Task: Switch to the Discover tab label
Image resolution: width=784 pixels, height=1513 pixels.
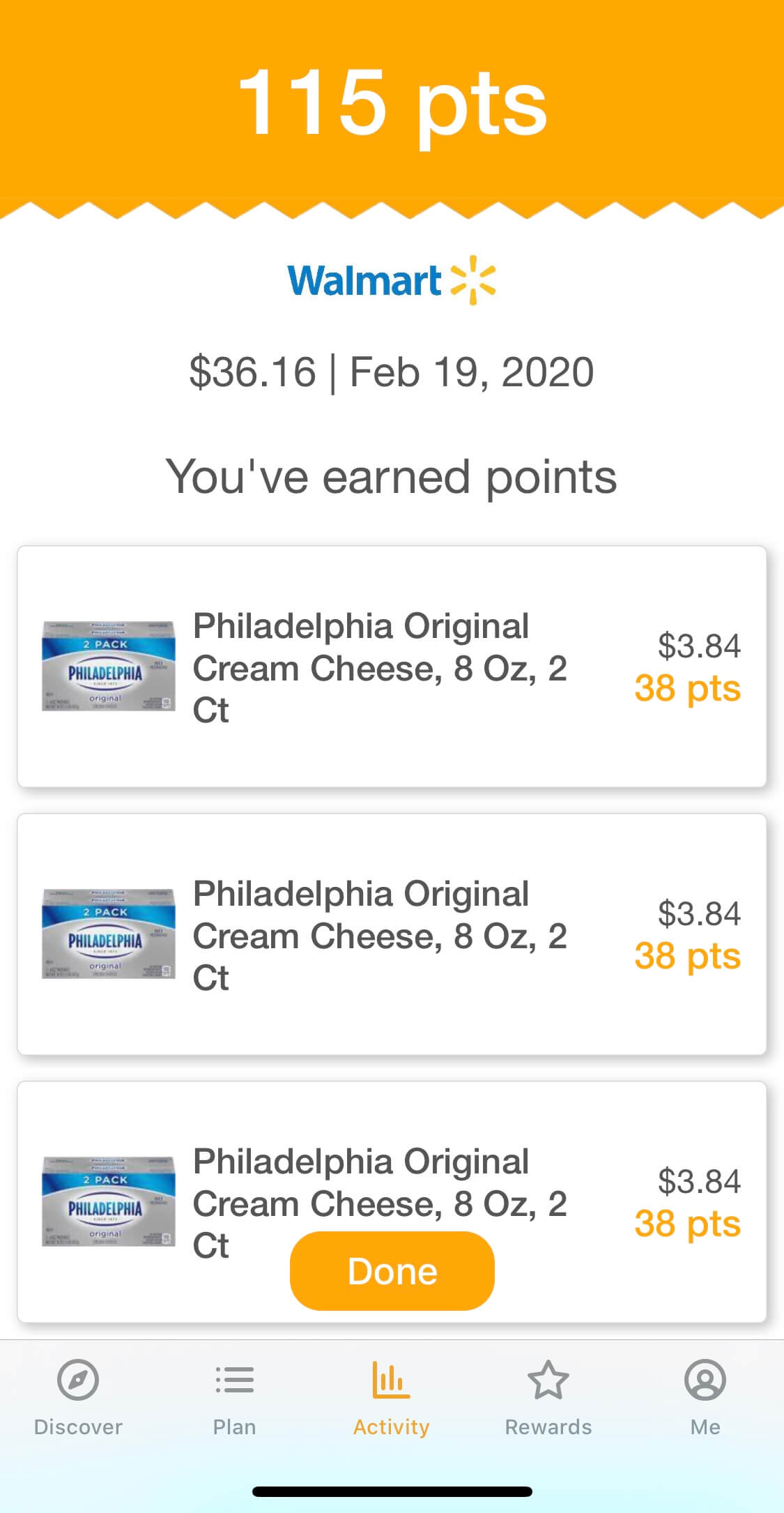Action: pyautogui.click(x=78, y=1427)
